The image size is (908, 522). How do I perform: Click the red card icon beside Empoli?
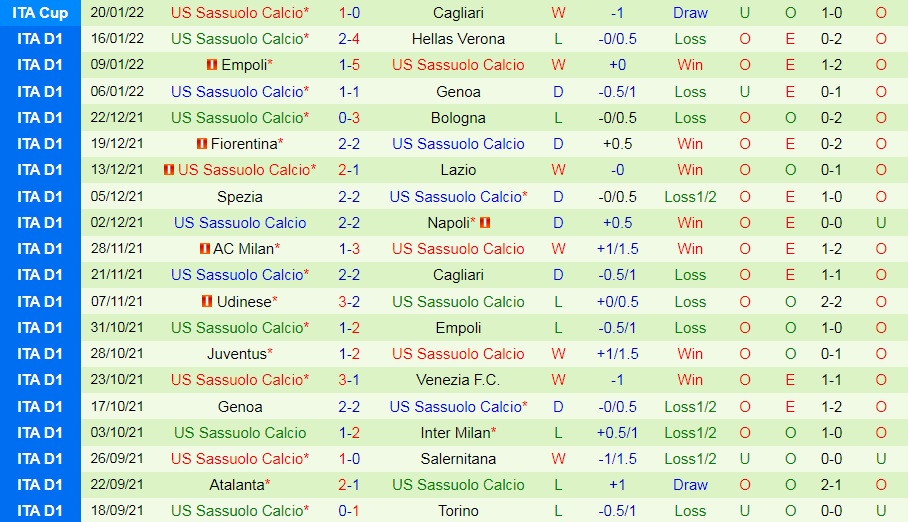(211, 65)
